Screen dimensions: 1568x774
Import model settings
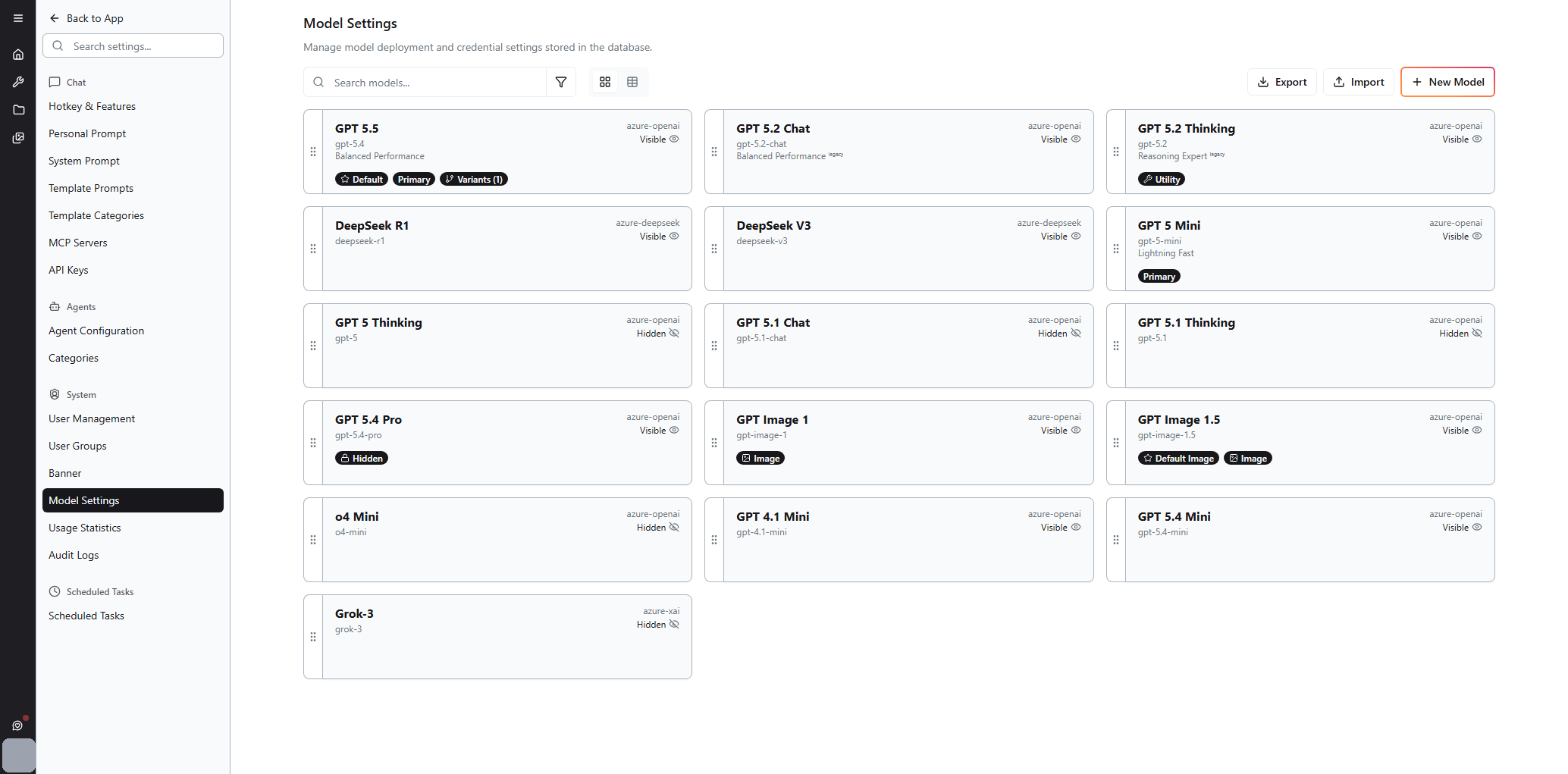tap(1358, 82)
